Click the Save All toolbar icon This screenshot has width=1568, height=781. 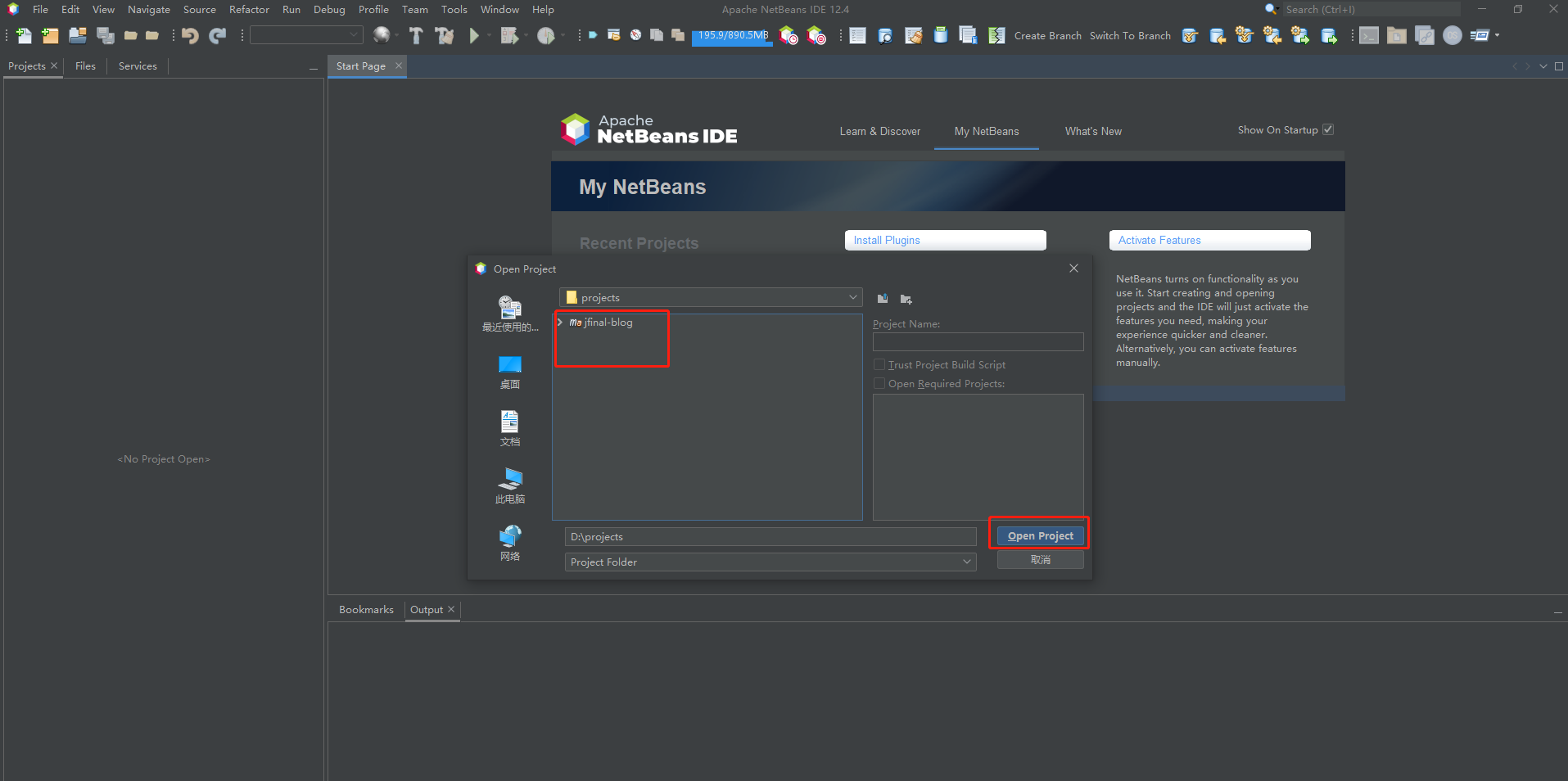pos(106,35)
